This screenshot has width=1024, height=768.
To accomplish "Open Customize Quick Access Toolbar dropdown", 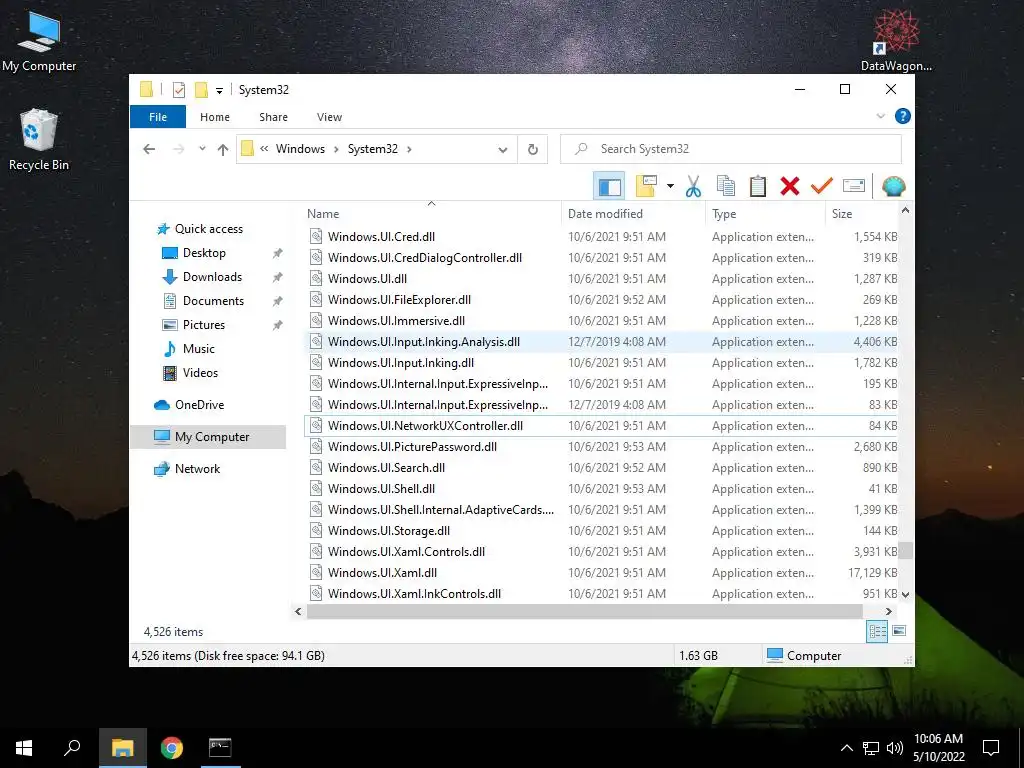I will click(x=219, y=91).
